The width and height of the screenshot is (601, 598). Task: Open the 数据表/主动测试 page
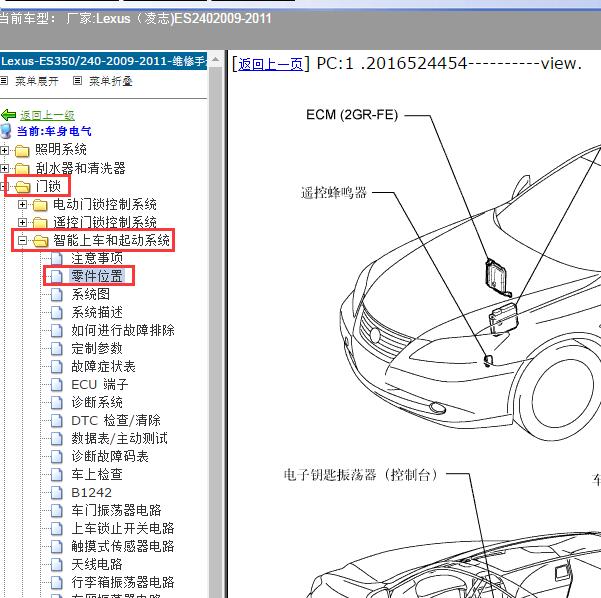click(120, 438)
